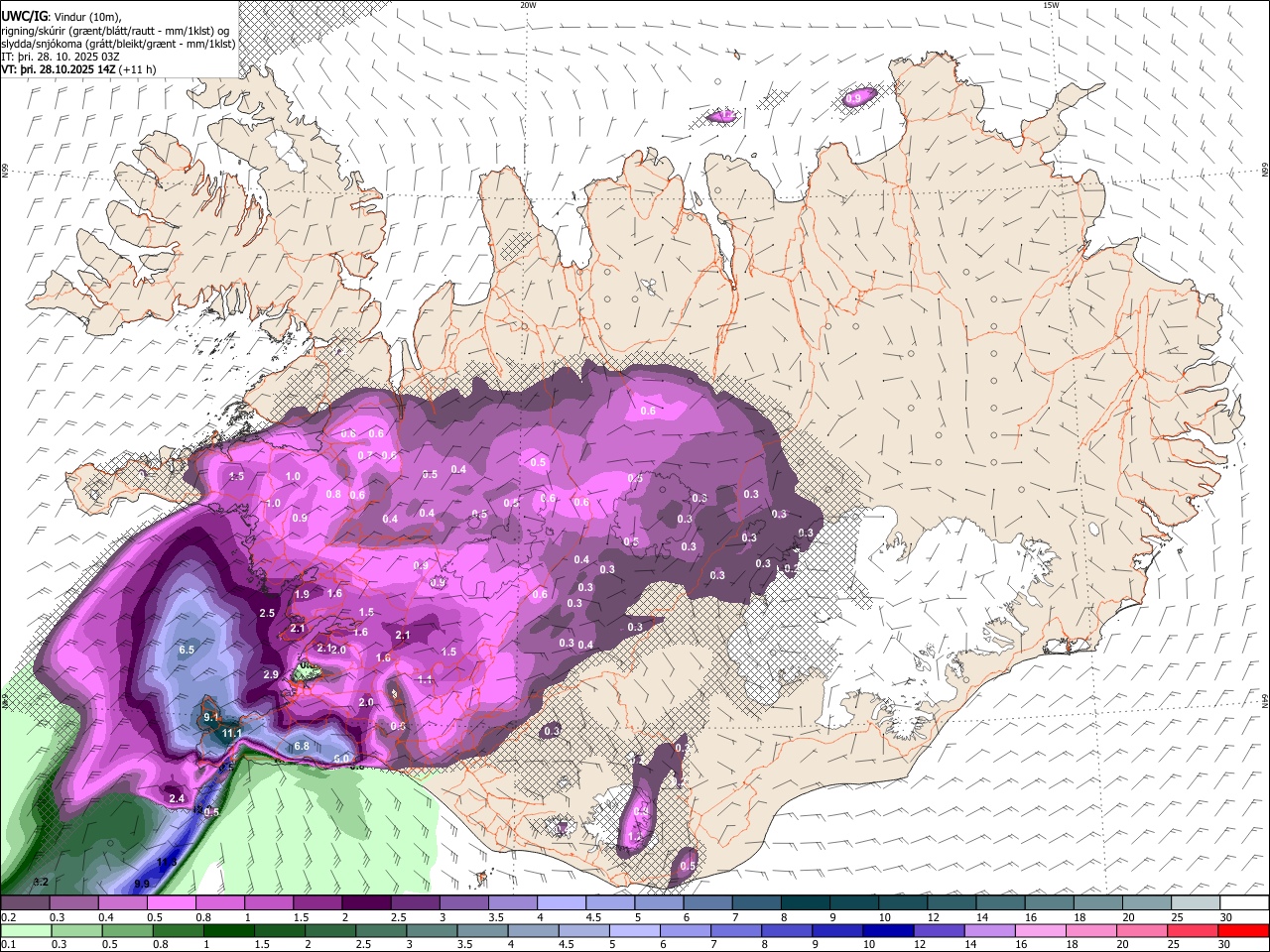This screenshot has width=1270, height=952.
Task: Click the "1.9" precipitation value on the map
Action: click(x=303, y=594)
